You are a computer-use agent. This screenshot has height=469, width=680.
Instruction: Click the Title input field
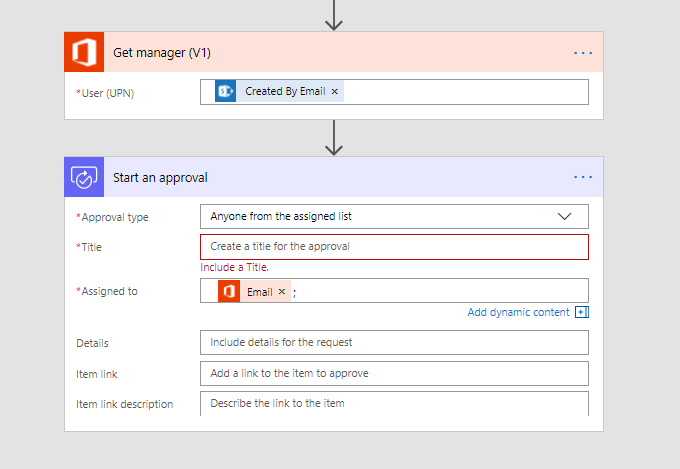(394, 247)
